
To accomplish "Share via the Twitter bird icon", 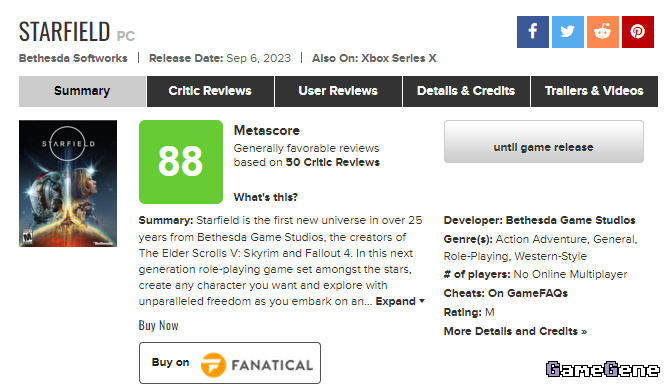I will click(567, 32).
